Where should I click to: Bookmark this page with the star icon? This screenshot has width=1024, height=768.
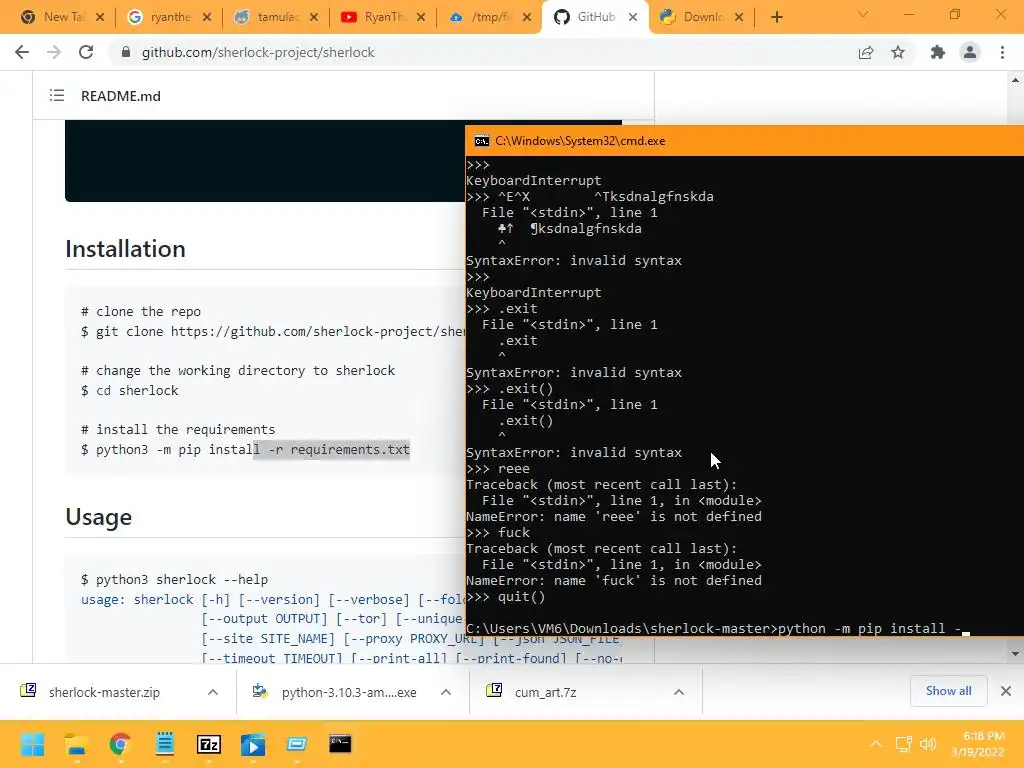(x=898, y=52)
